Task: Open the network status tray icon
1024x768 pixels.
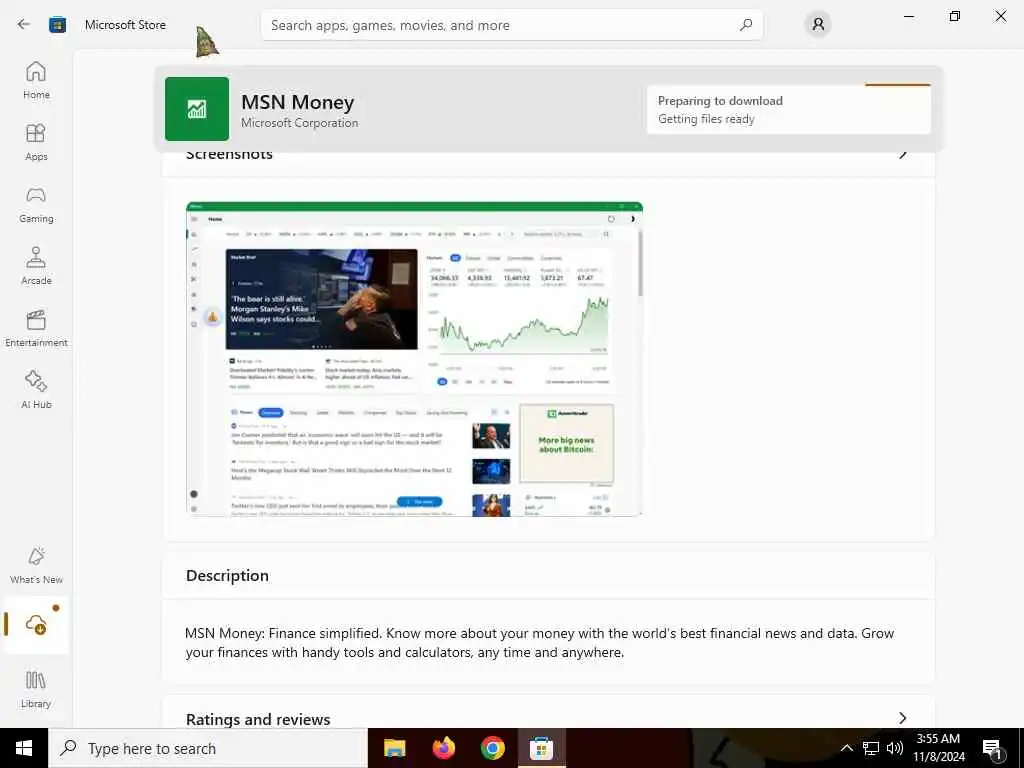Action: pyautogui.click(x=871, y=748)
